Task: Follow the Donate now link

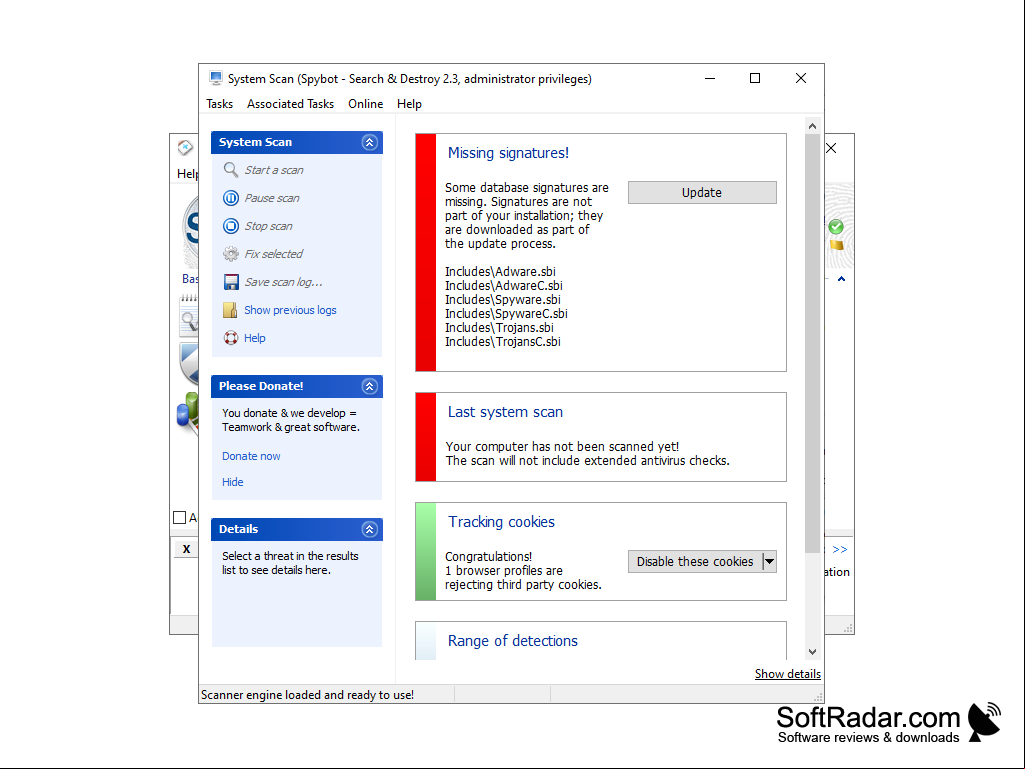Action: coord(251,456)
